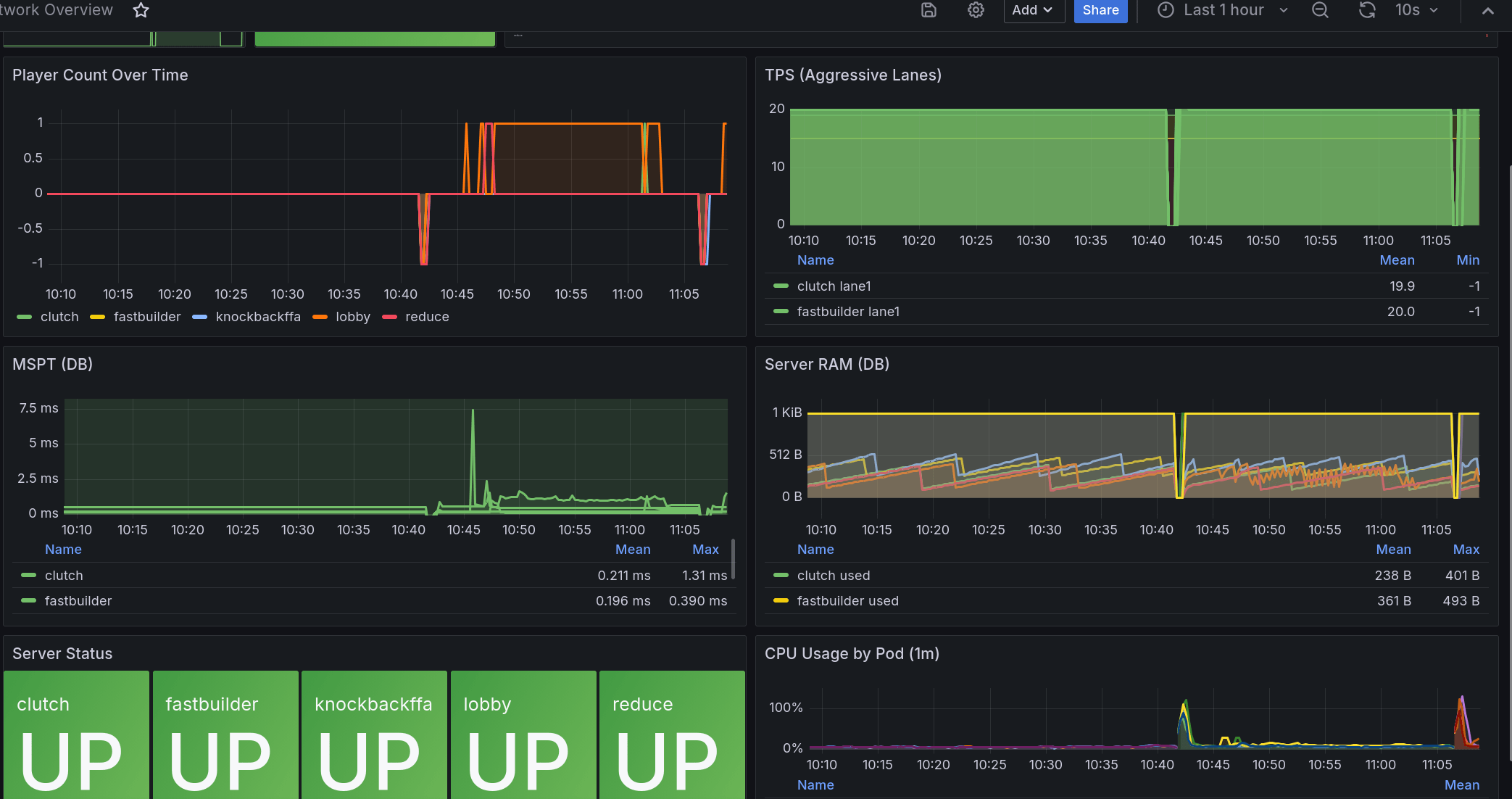The width and height of the screenshot is (1512, 799).
Task: Collapse top bar with chevron-up icon
Action: pos(1487,11)
